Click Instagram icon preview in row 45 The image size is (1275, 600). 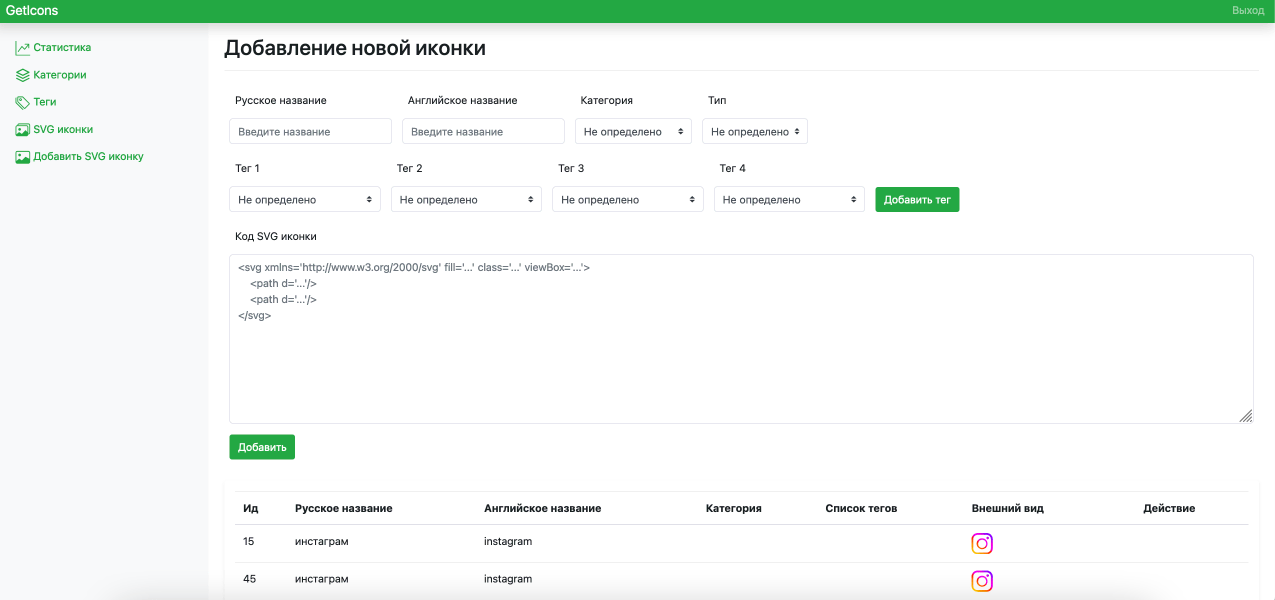[982, 581]
